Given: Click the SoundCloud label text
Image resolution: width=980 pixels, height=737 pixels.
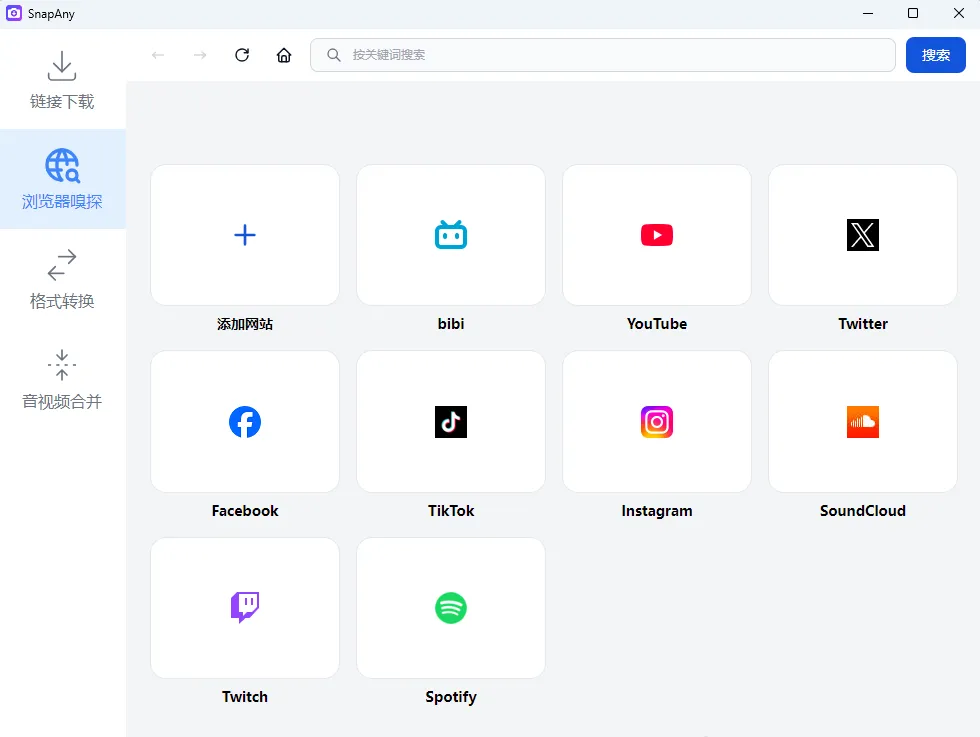Looking at the screenshot, I should click(x=862, y=511).
